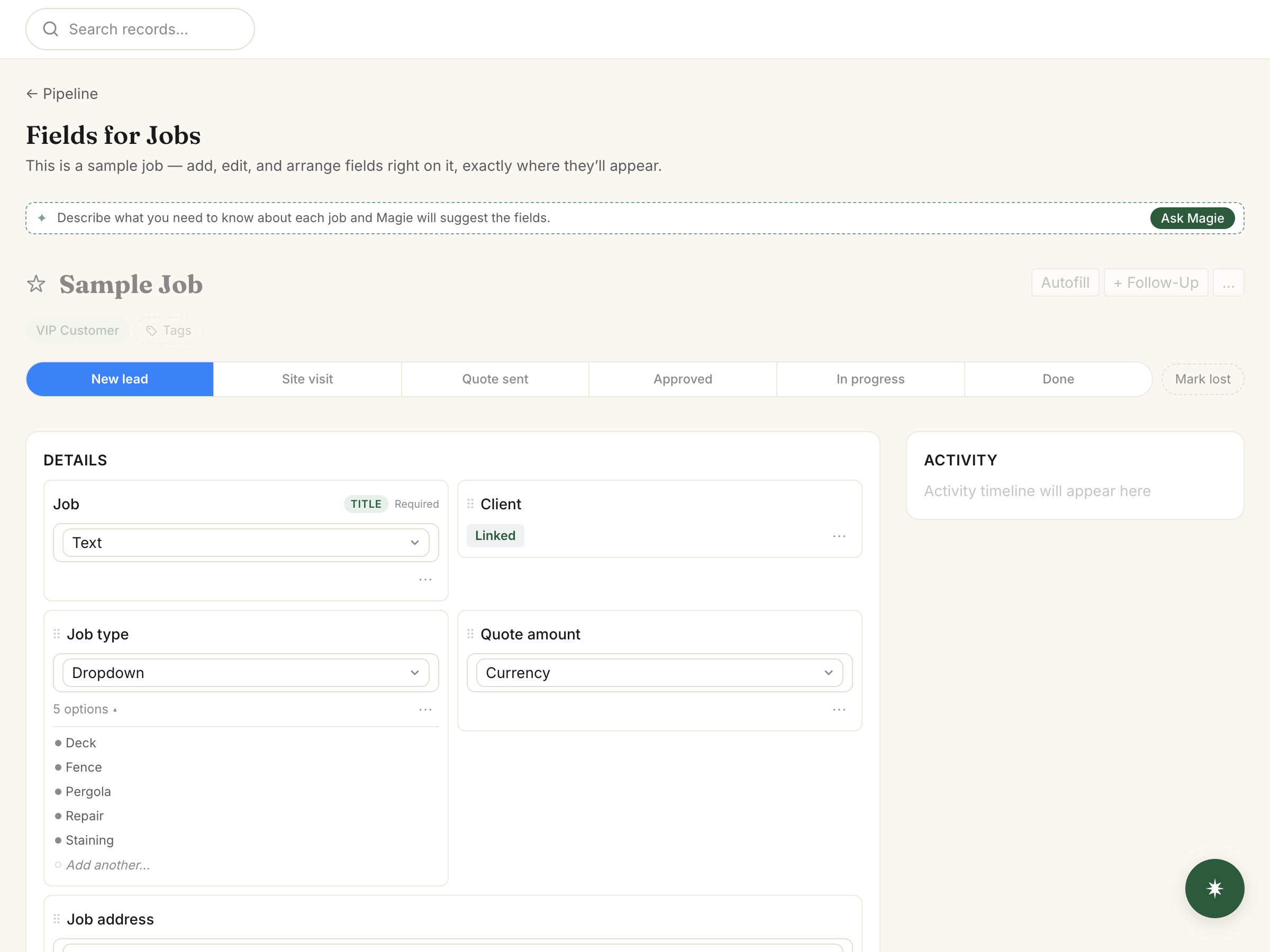This screenshot has height=952, width=1270.
Task: Star the Sample Job favorite icon
Action: (36, 283)
